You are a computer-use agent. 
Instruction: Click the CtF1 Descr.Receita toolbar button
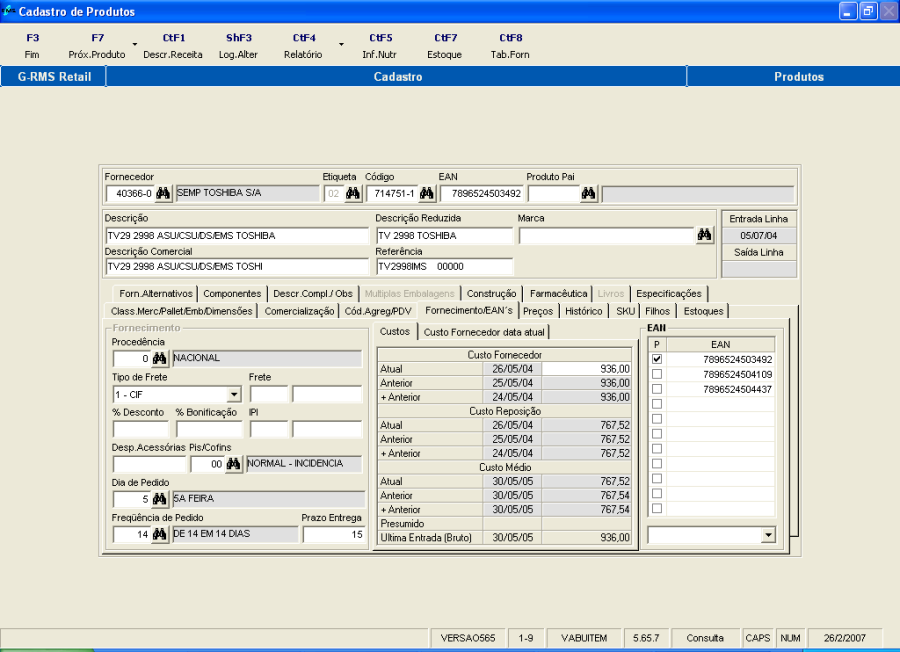point(173,46)
